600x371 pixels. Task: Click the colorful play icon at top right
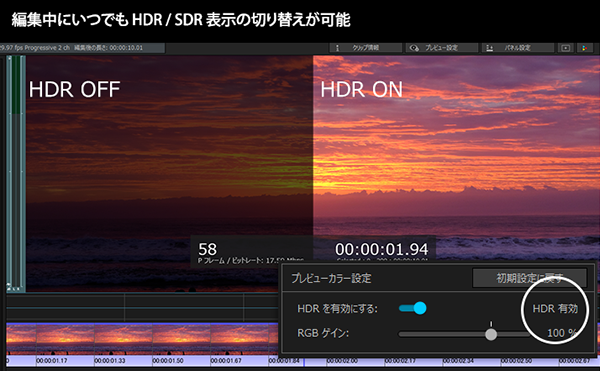tap(584, 48)
